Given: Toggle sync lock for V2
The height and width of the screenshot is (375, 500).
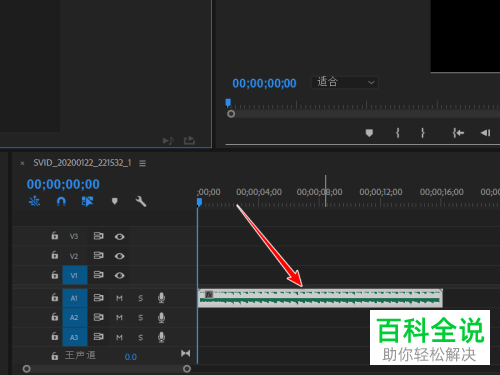Looking at the screenshot, I should [x=98, y=255].
